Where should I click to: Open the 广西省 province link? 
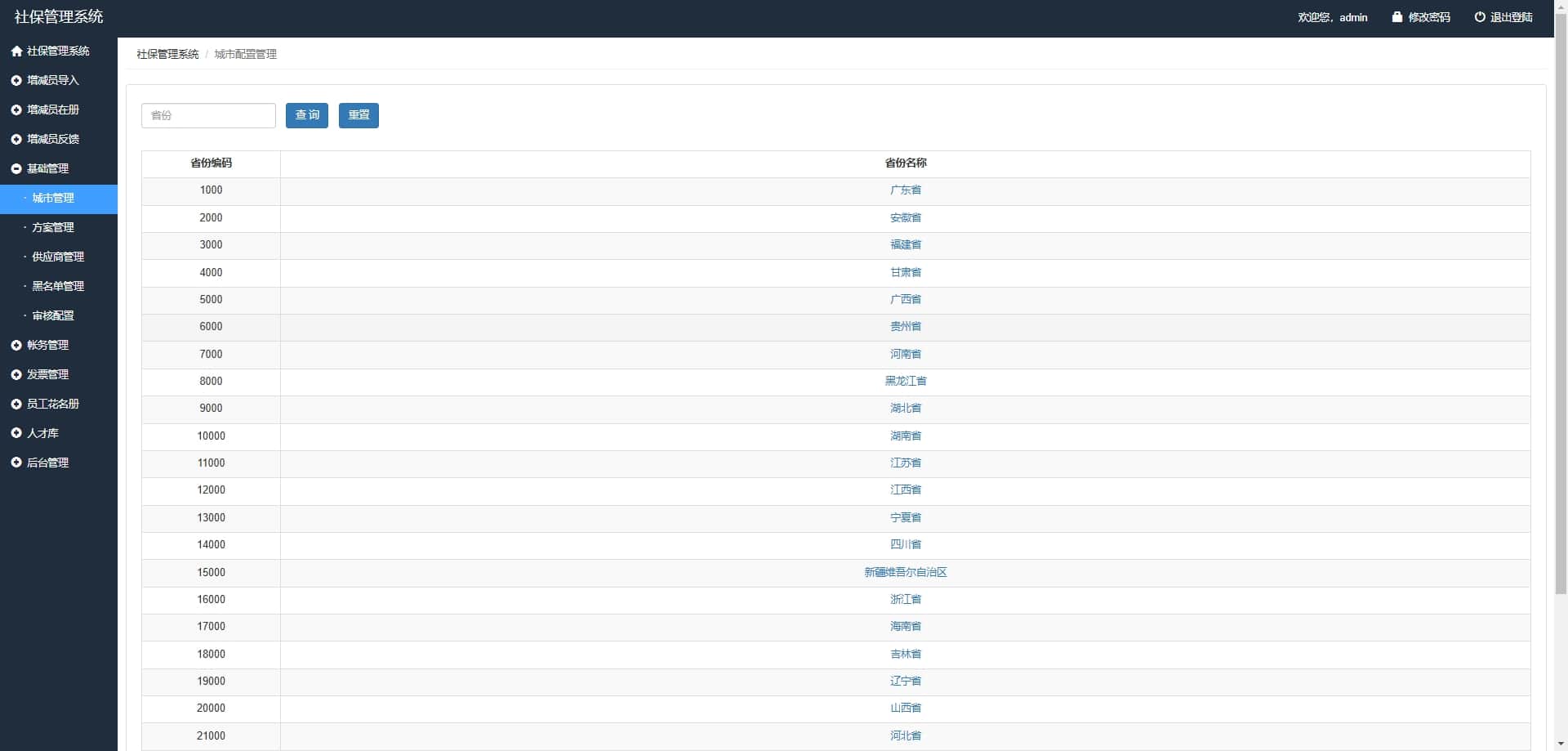(906, 299)
